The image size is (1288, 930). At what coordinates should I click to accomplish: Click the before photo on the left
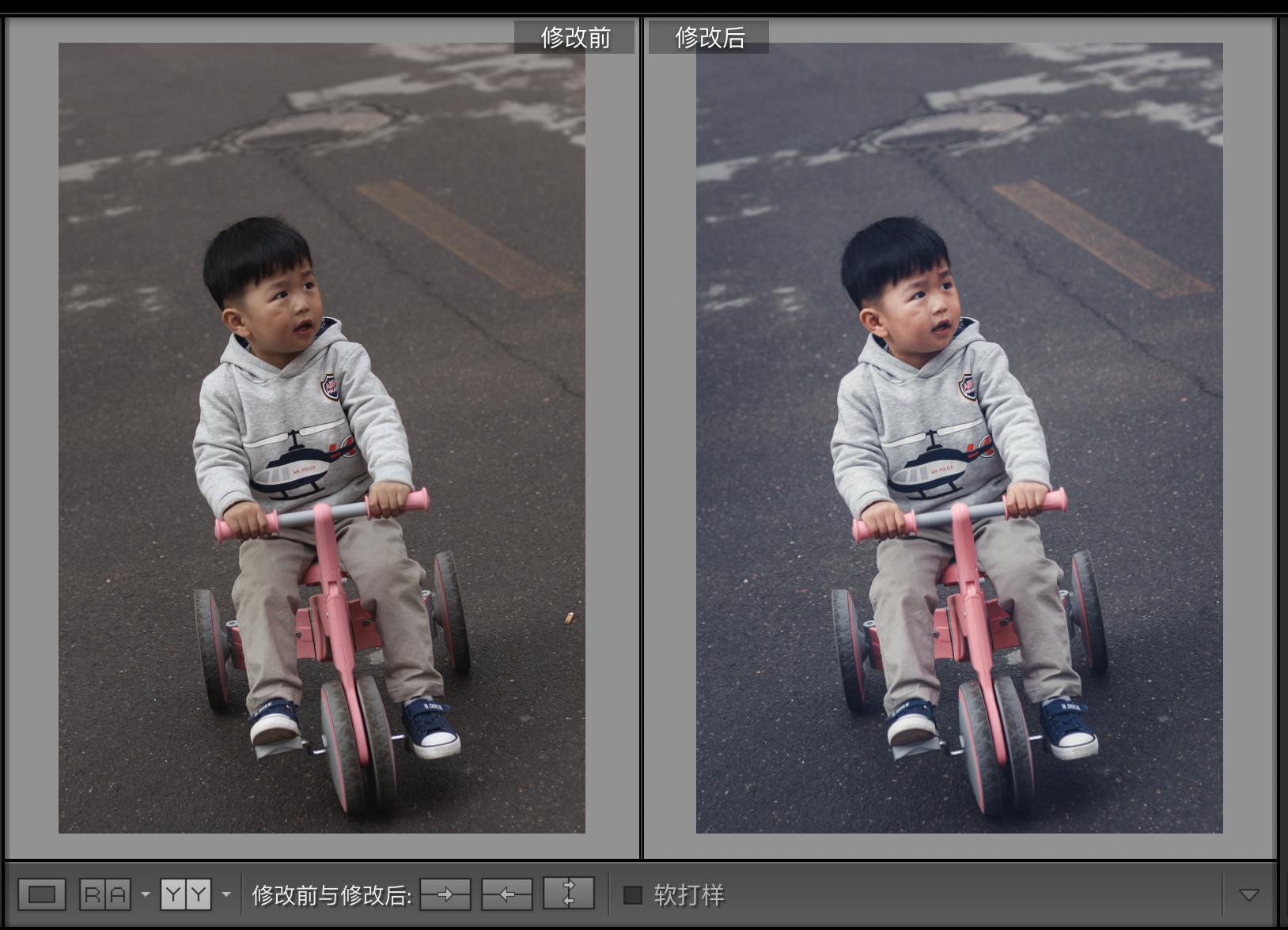(x=321, y=437)
